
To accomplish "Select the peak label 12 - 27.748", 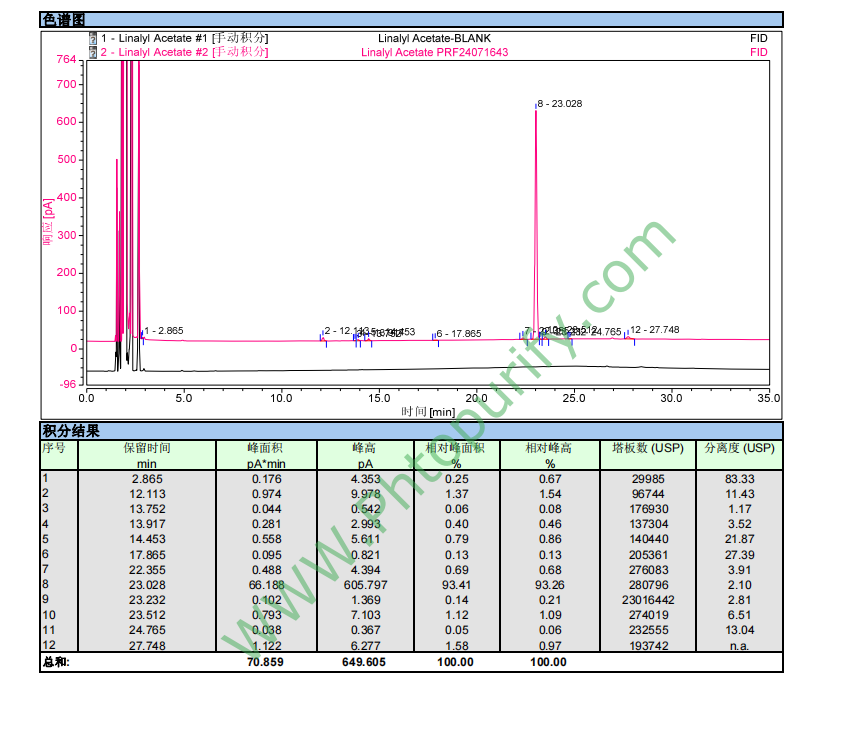I will click(656, 330).
